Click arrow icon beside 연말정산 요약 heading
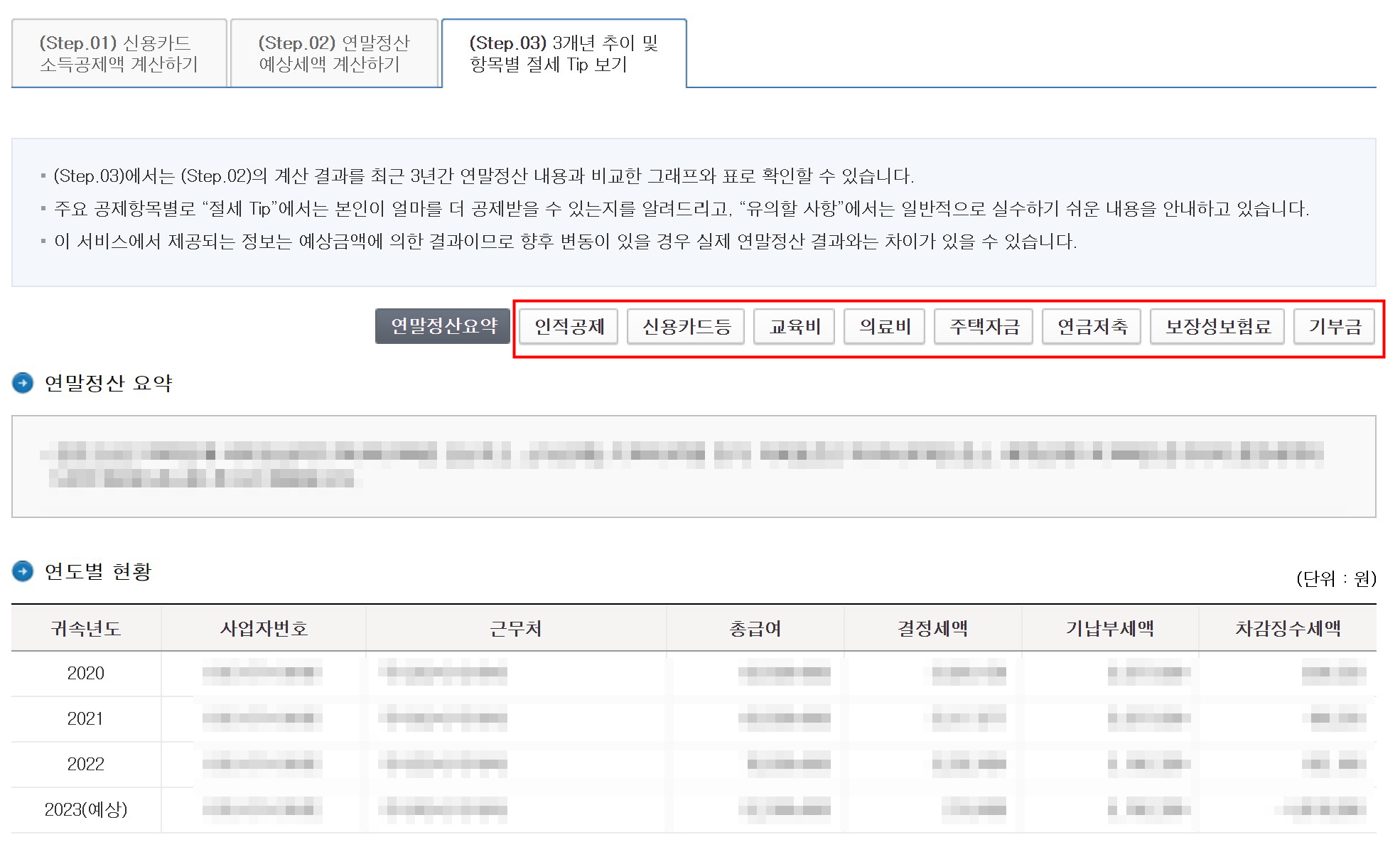Viewport: 1400px width, 847px height. [x=23, y=384]
